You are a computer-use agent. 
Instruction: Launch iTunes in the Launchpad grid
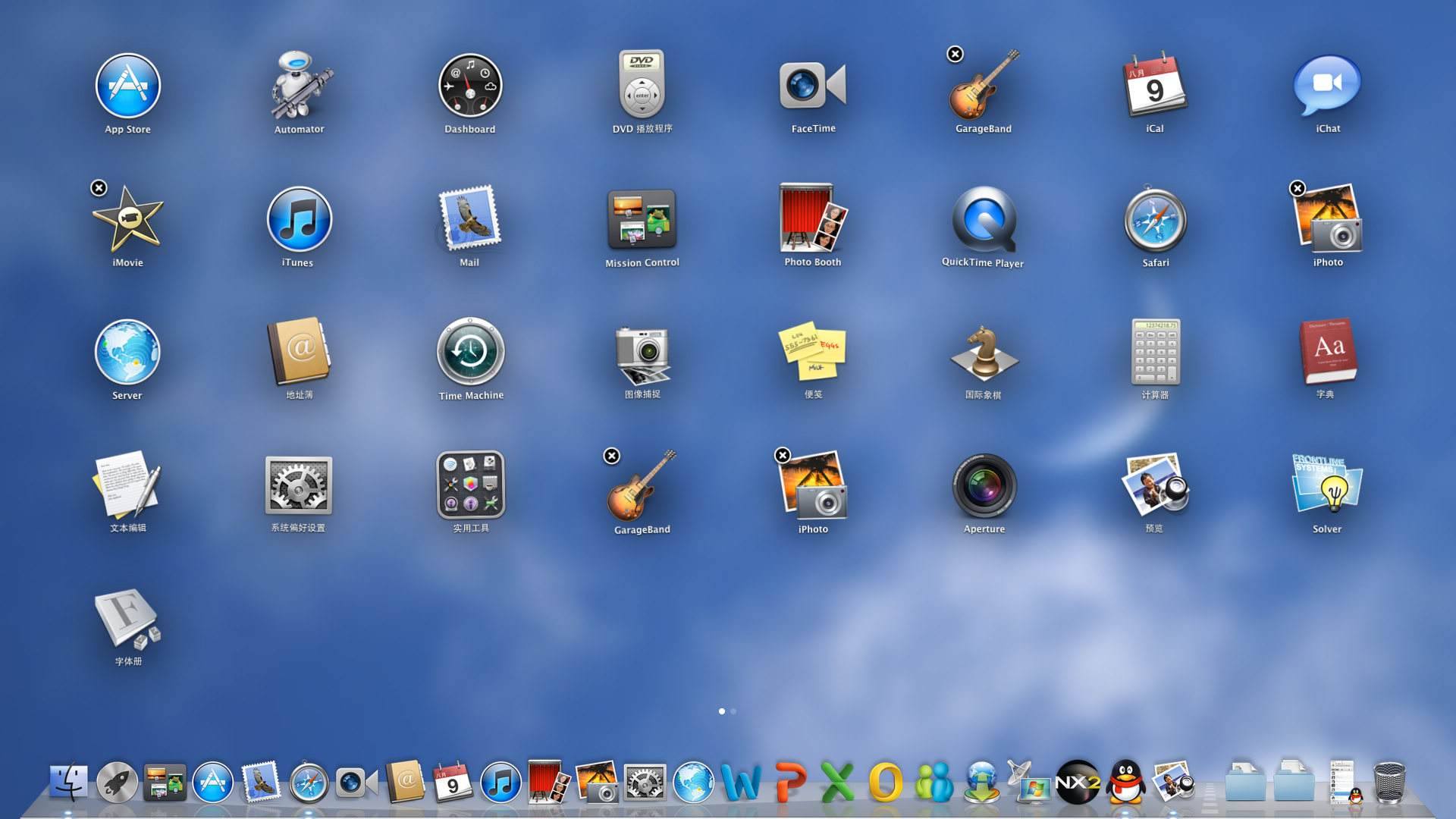[x=299, y=219]
